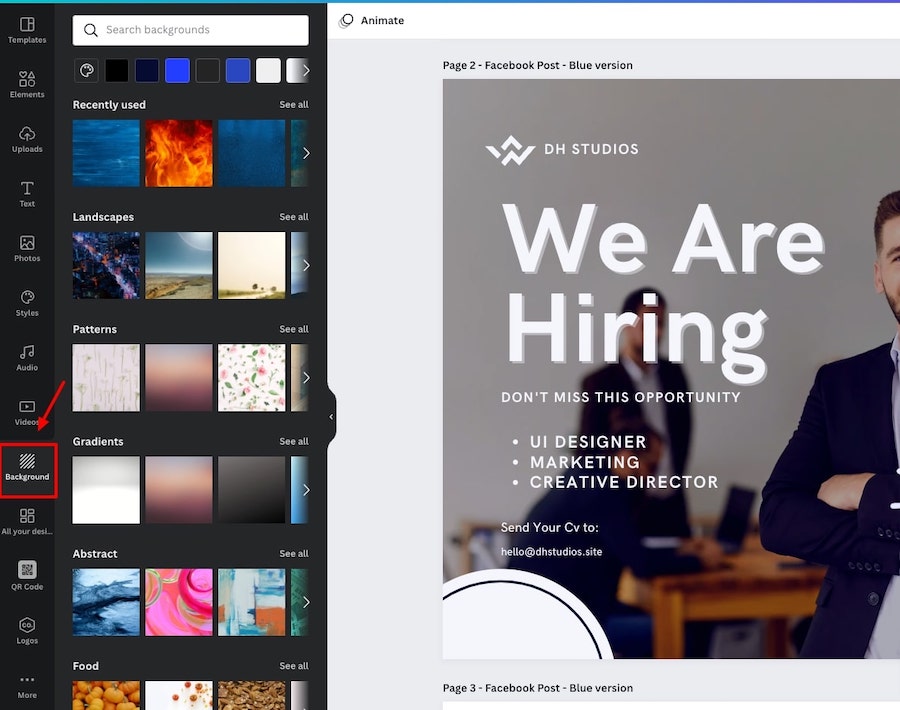
Task: Select the desert moon landscape
Action: point(179,265)
